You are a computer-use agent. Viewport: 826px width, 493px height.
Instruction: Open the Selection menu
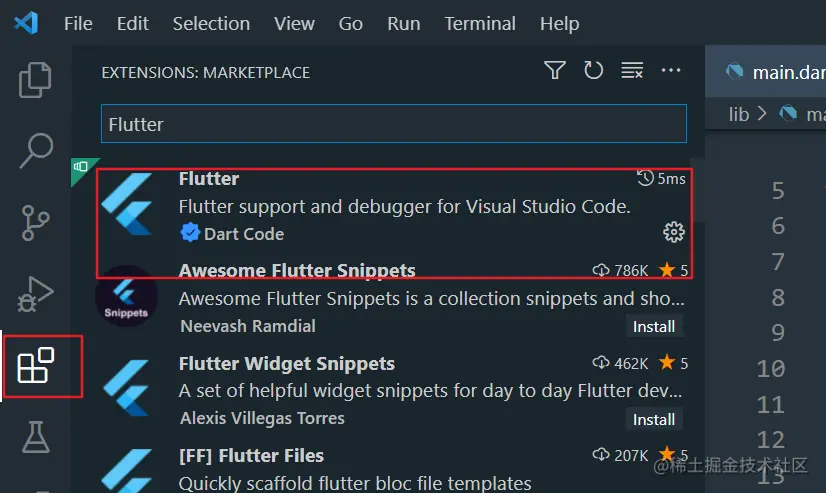[x=211, y=23]
